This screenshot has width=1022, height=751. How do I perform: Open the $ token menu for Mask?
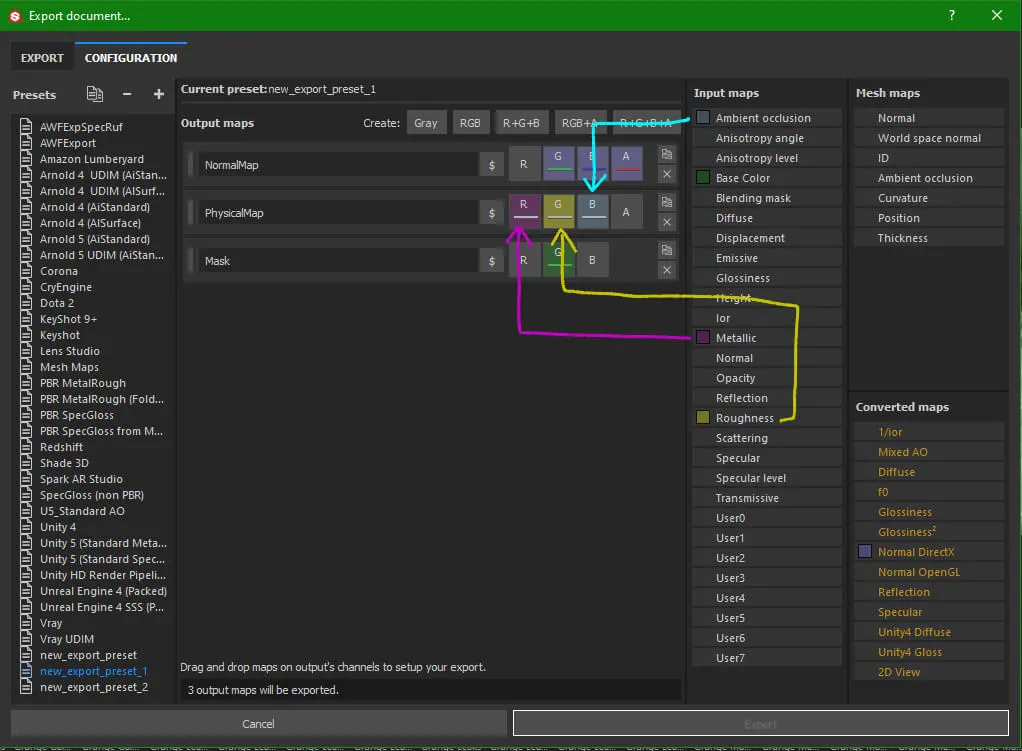coord(491,261)
